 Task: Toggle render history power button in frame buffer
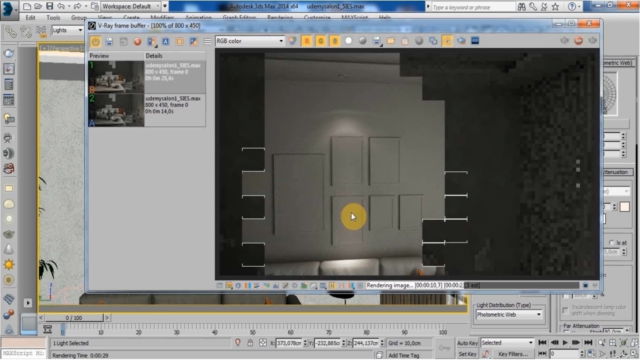pos(95,41)
